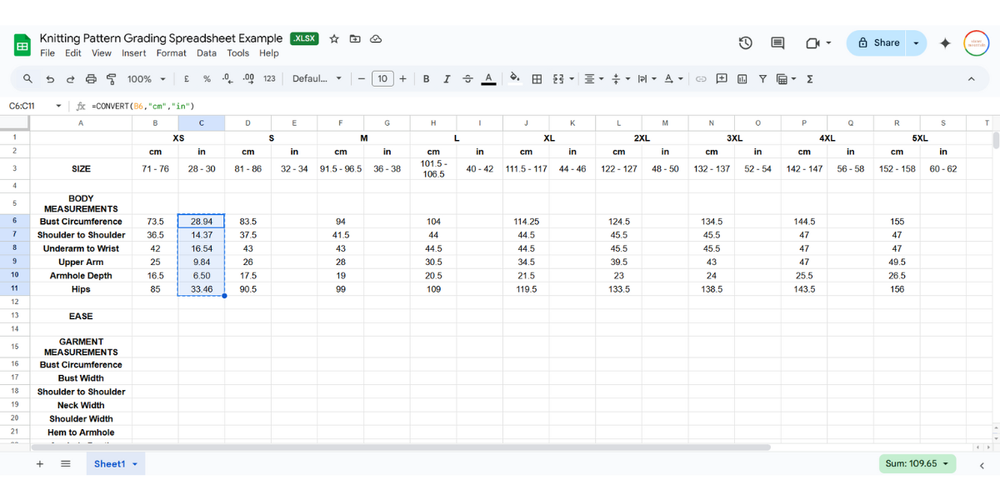This screenshot has width=1000, height=500.
Task: Create a filter with funnel icon
Action: click(763, 79)
